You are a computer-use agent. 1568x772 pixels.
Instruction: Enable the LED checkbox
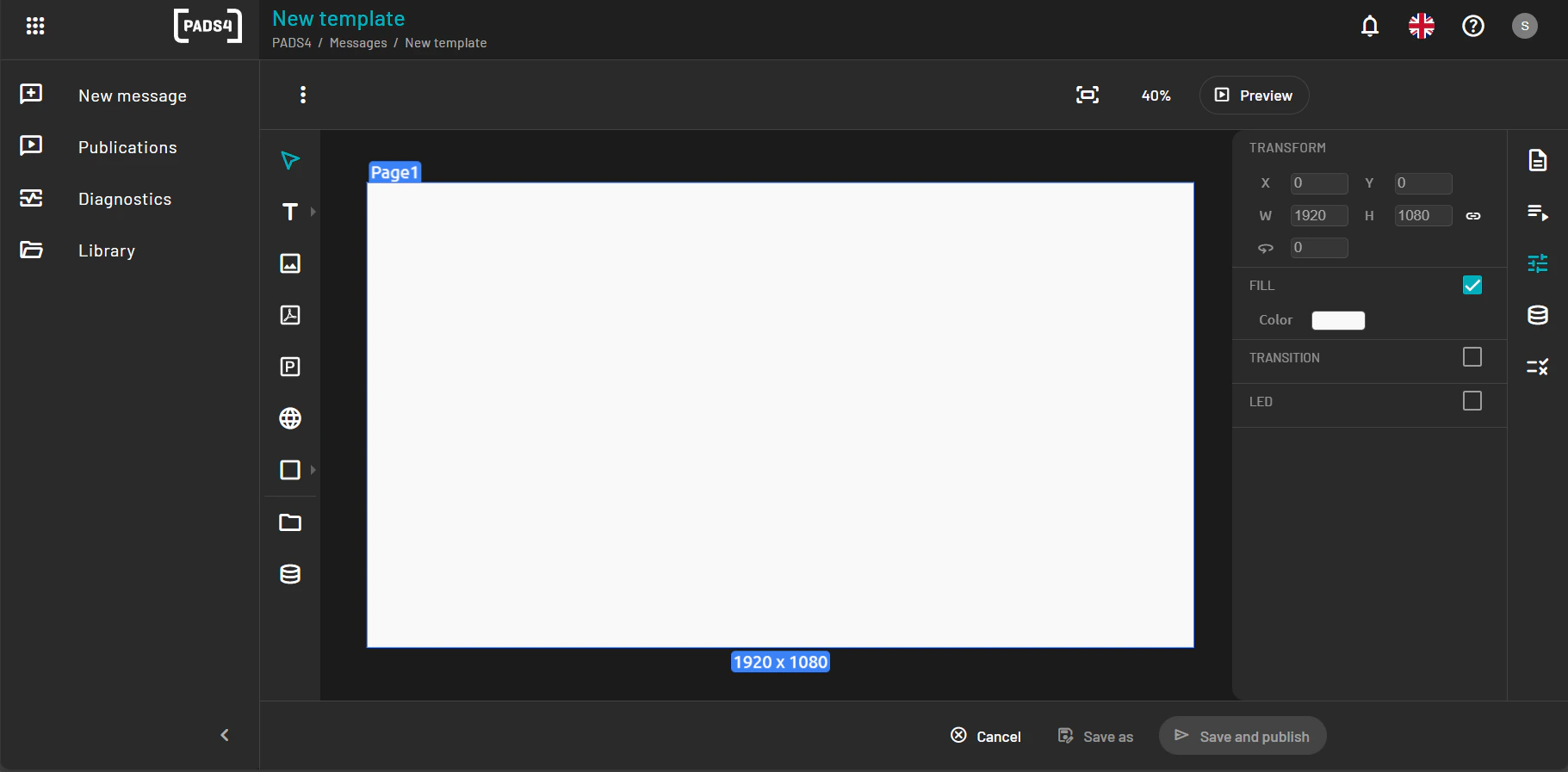tap(1472, 400)
